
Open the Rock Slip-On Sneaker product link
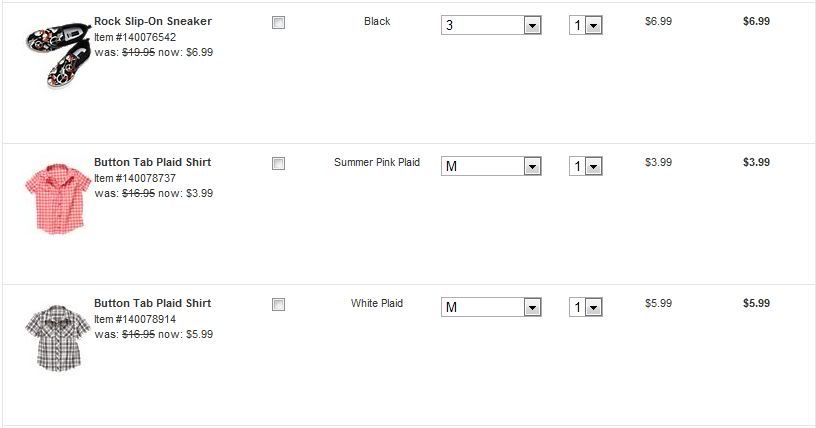[x=152, y=21]
